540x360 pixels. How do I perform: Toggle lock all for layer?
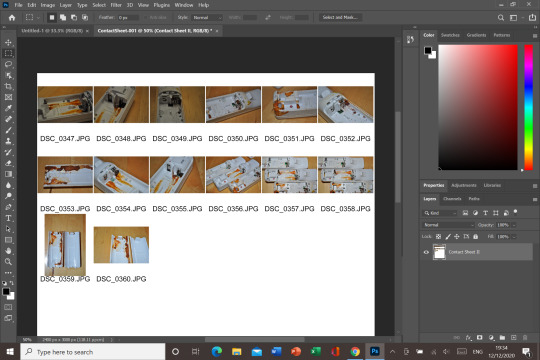(475, 237)
